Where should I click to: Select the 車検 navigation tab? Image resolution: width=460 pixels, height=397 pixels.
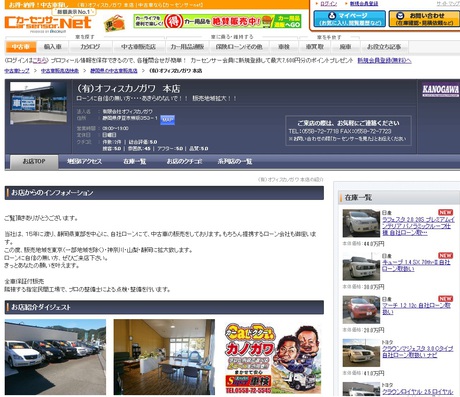coord(284,47)
